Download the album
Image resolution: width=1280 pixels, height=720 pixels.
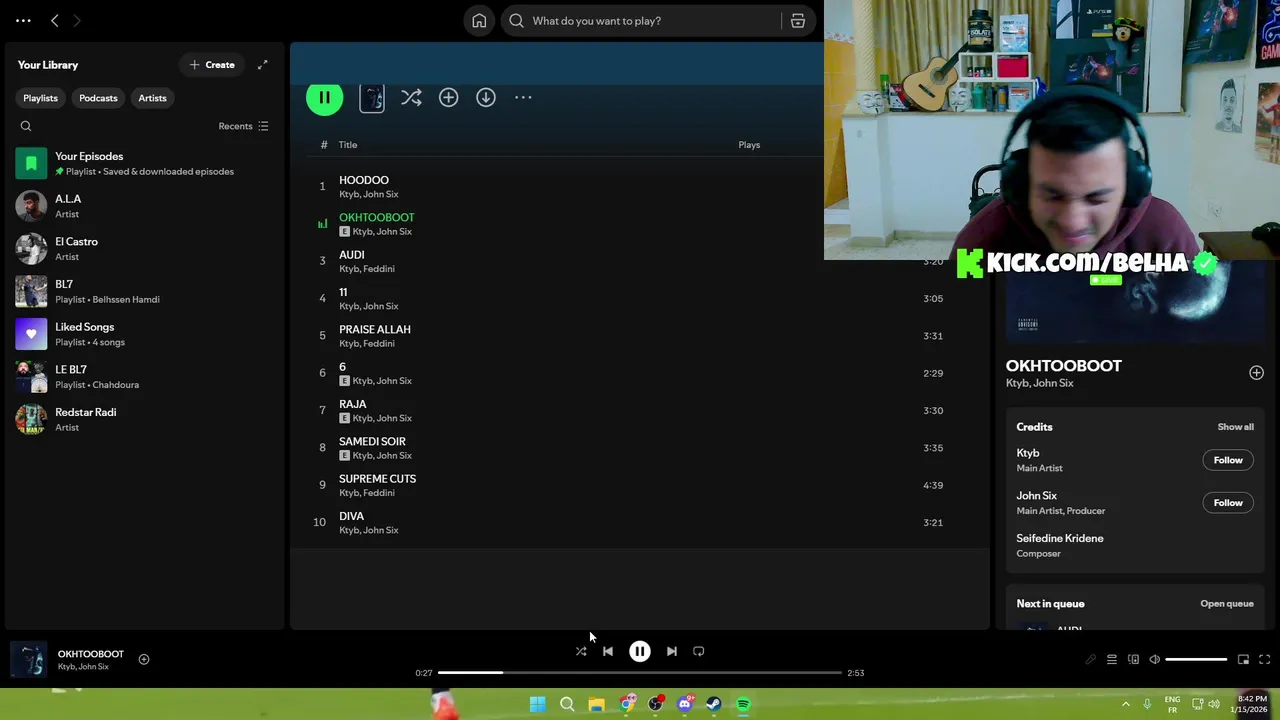[x=486, y=97]
